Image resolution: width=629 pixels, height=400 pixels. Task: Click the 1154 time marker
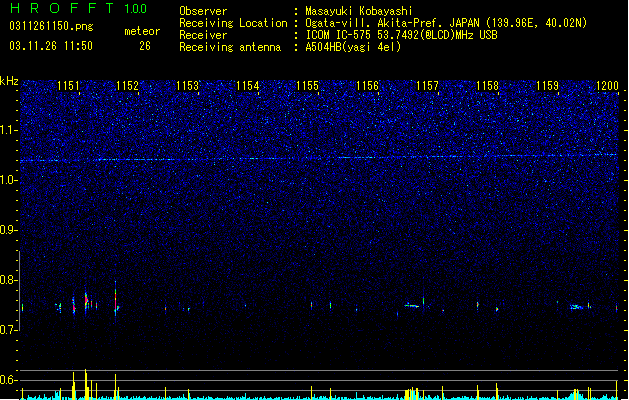(248, 86)
